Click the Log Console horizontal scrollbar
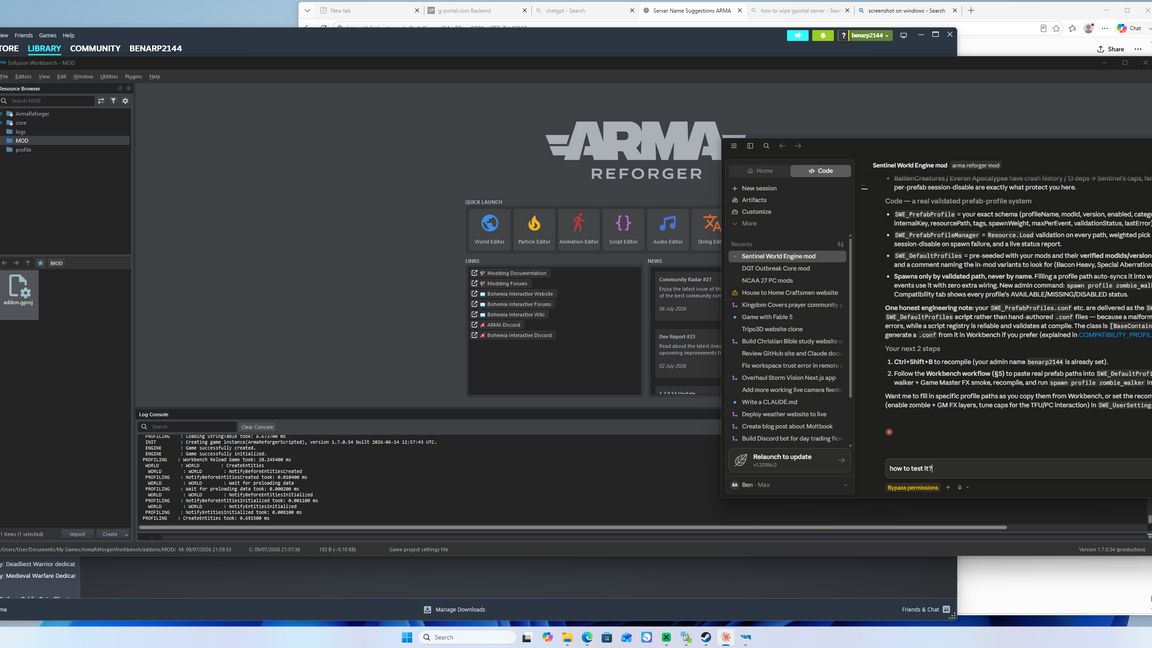This screenshot has height=648, width=1152. (572, 528)
